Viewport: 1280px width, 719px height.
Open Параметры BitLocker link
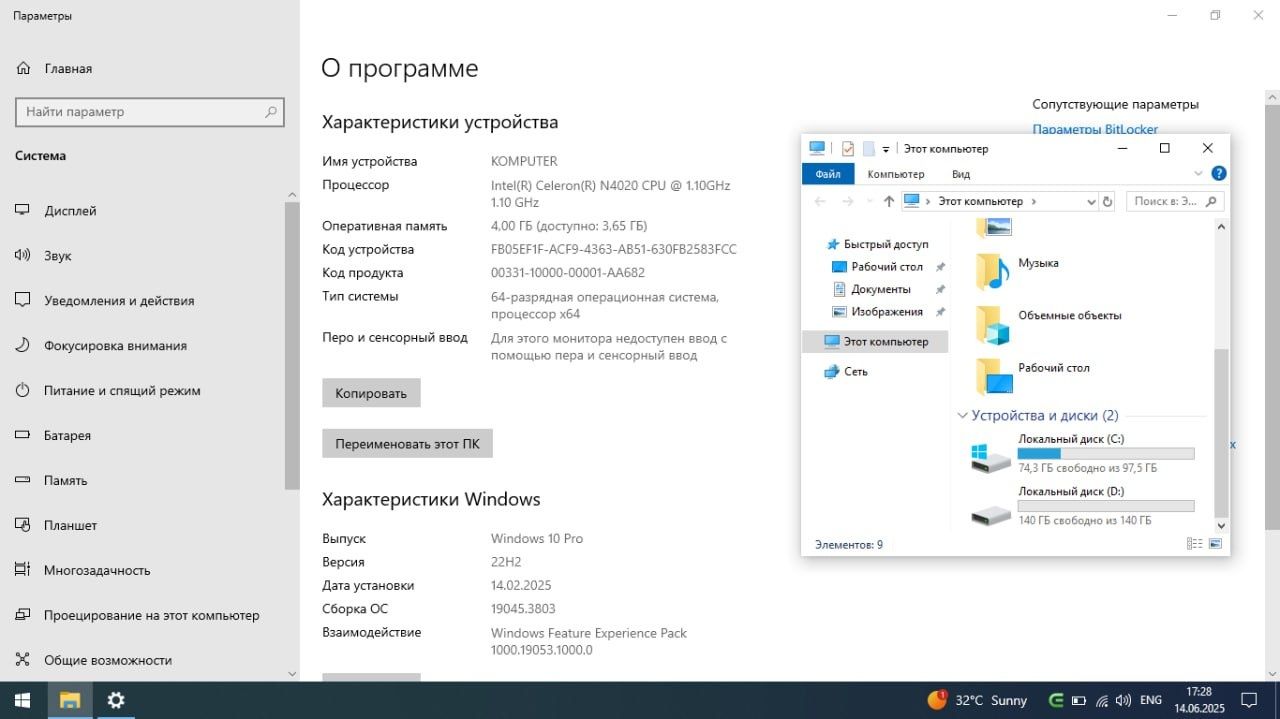pos(1095,129)
